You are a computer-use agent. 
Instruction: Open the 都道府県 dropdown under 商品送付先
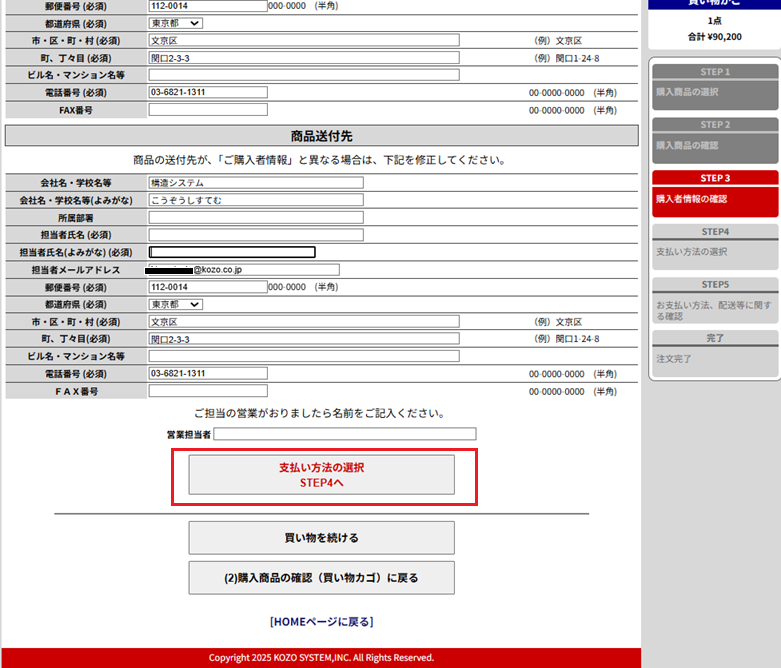pyautogui.click(x=175, y=304)
